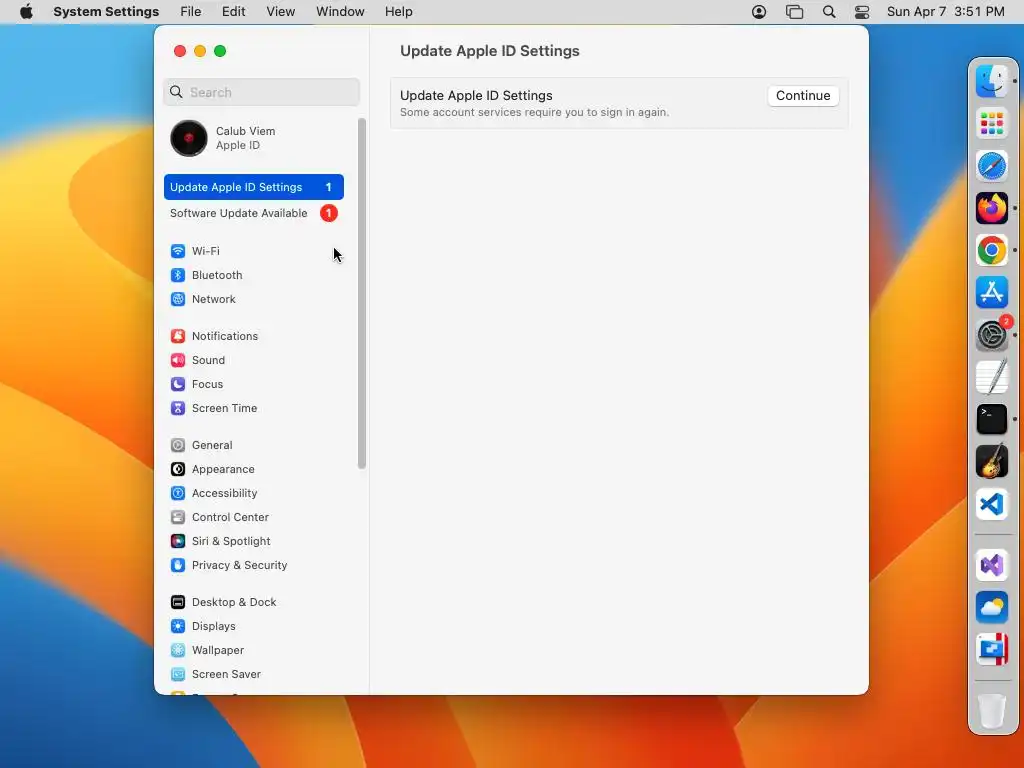Viewport: 1024px width, 768px height.
Task: Open Desktop & Dock icon
Action: [x=178, y=602]
